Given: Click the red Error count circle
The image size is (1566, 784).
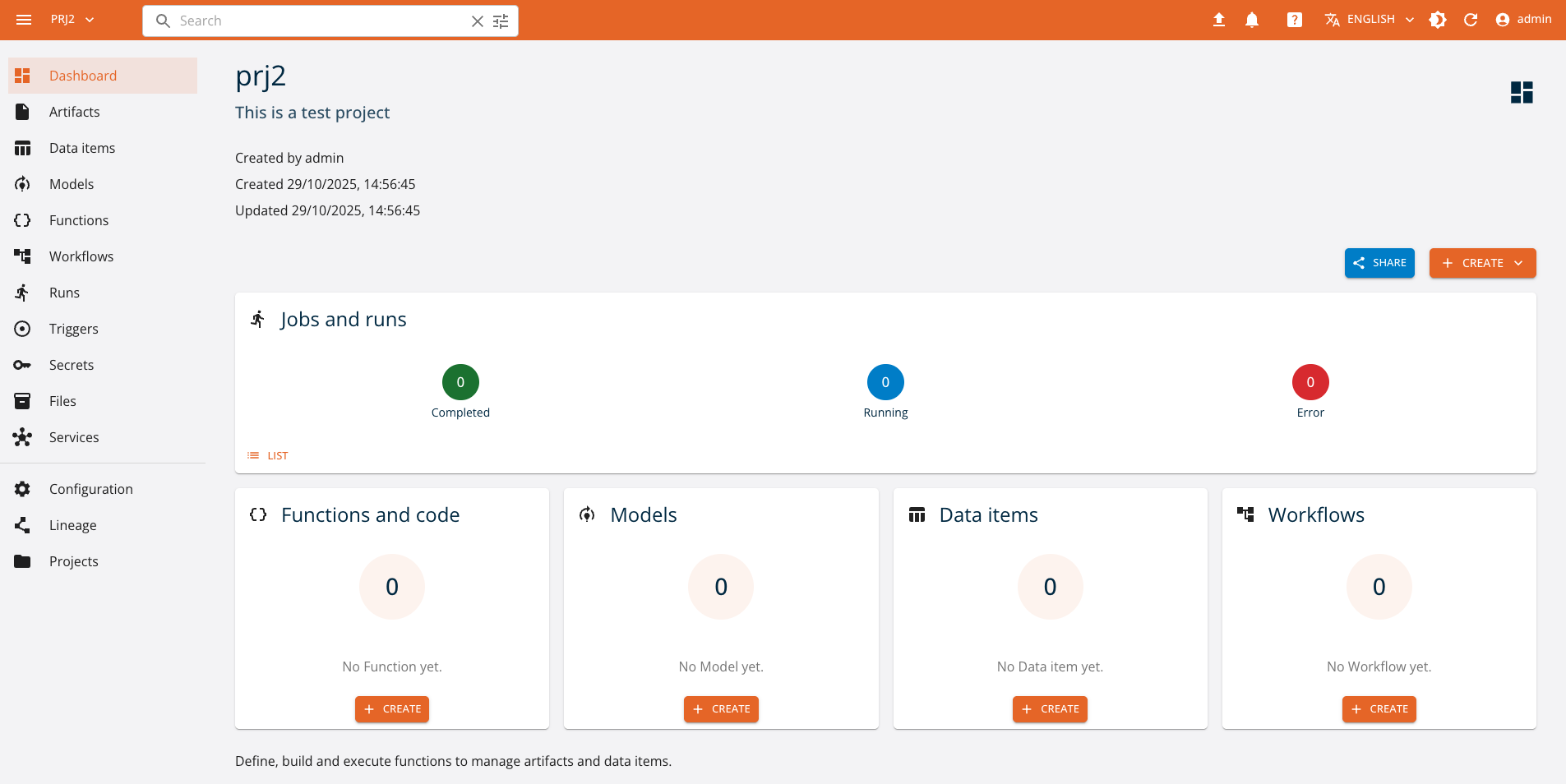Looking at the screenshot, I should click(1310, 382).
